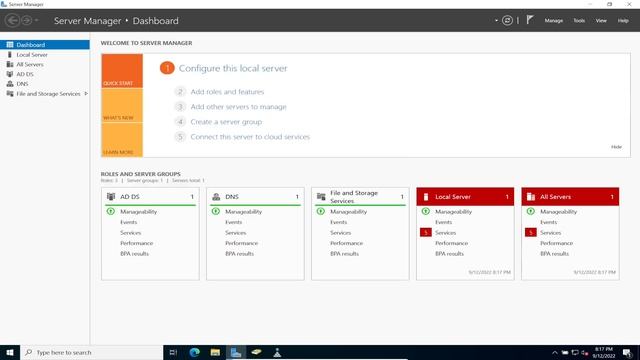This screenshot has width=640, height=360.
Task: Open Performance in All Servers tile
Action: (x=556, y=243)
